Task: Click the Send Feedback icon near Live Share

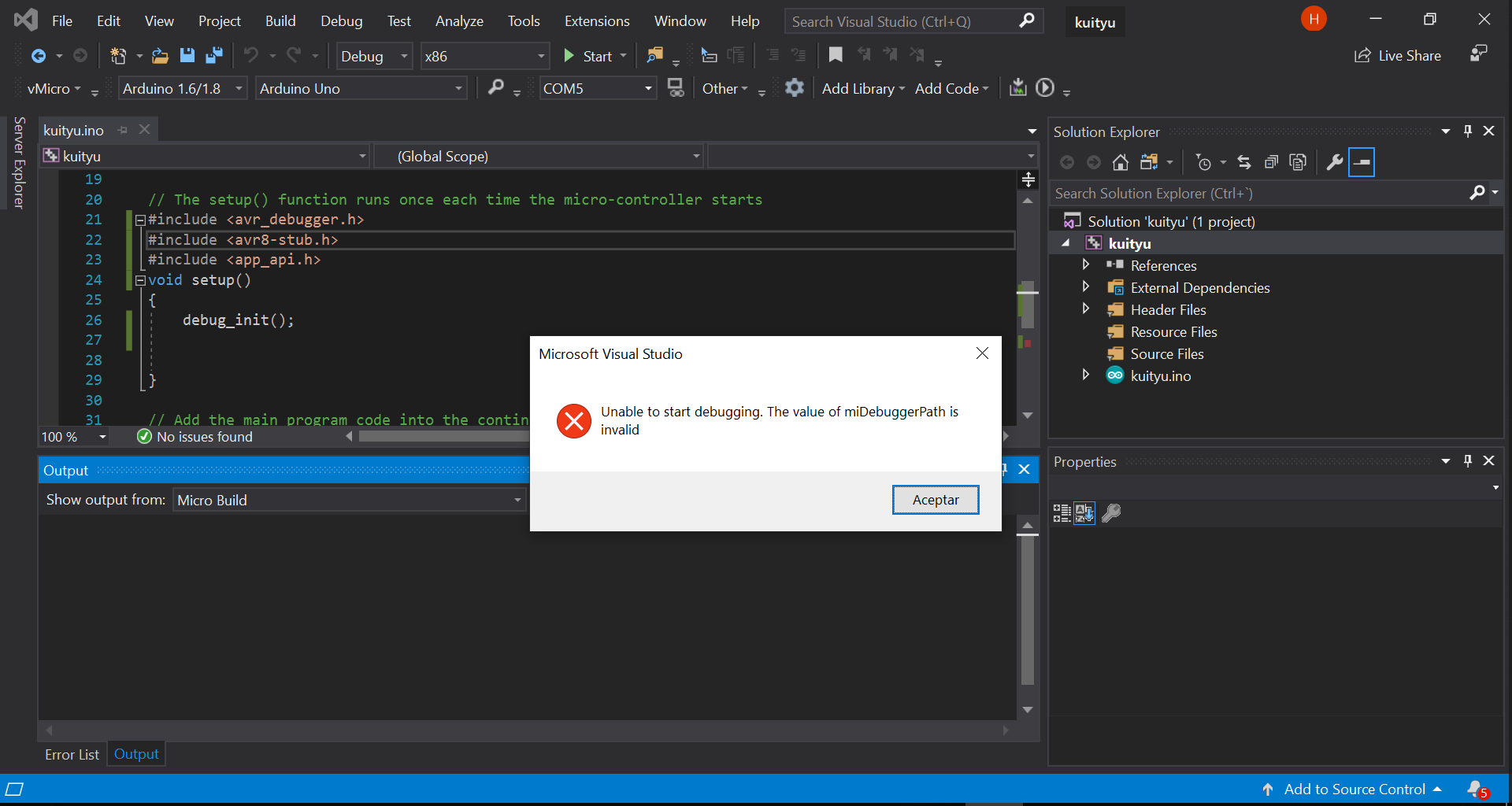Action: (1479, 54)
